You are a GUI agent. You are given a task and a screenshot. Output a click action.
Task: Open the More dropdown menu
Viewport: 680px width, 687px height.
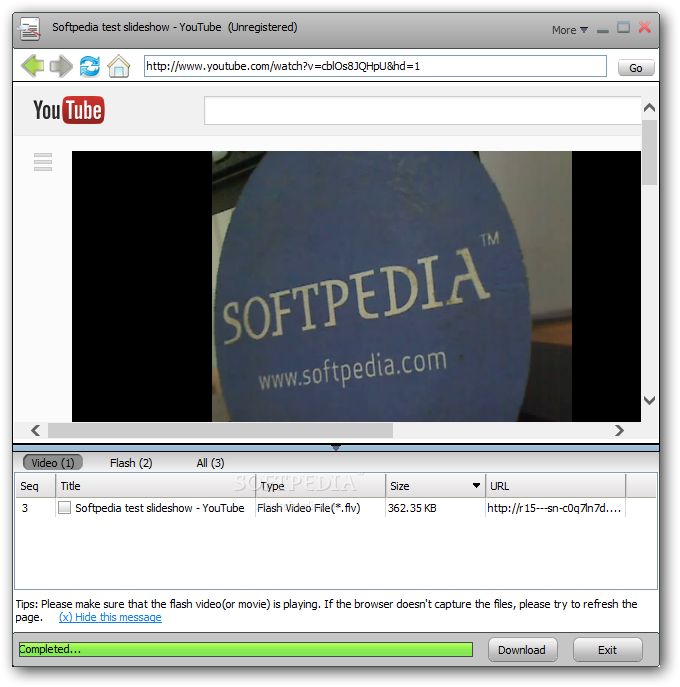tap(570, 30)
